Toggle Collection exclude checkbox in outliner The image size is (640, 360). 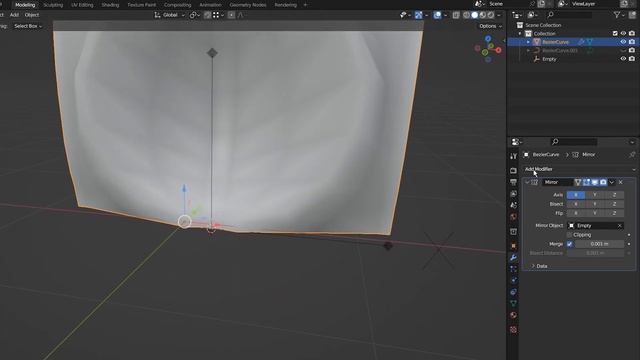(x=615, y=33)
